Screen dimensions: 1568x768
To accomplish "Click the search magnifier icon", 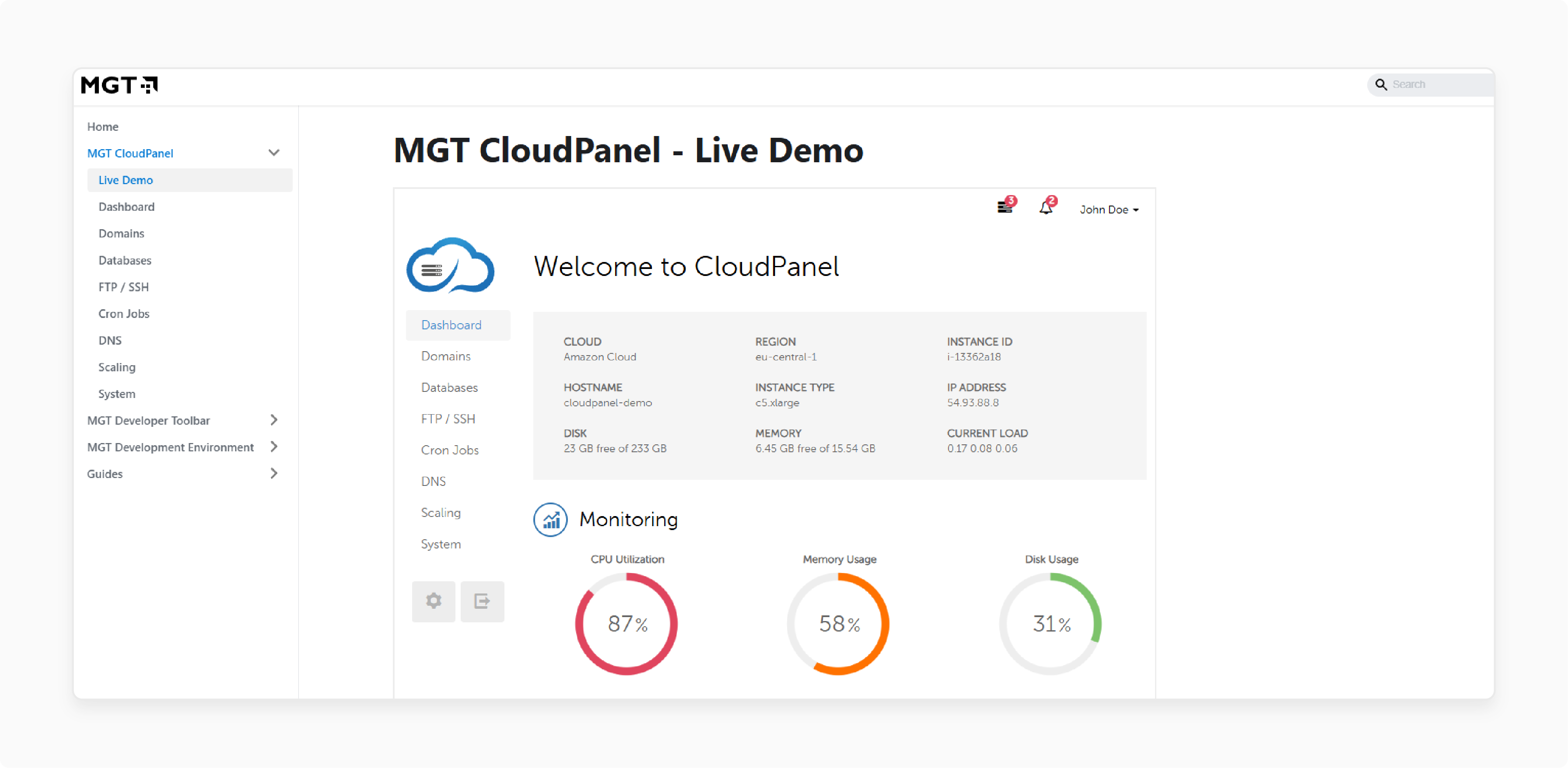I will coord(1381,84).
